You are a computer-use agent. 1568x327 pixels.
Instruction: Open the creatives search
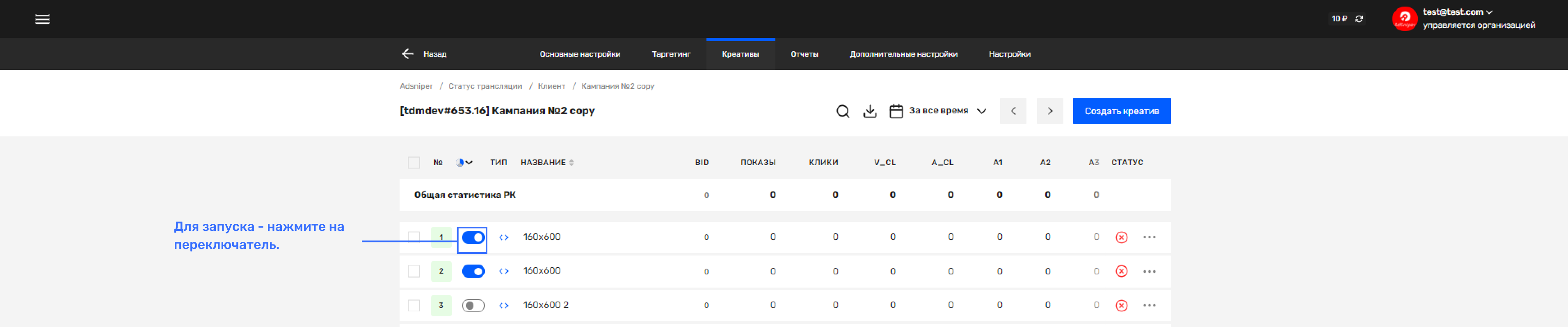point(842,111)
